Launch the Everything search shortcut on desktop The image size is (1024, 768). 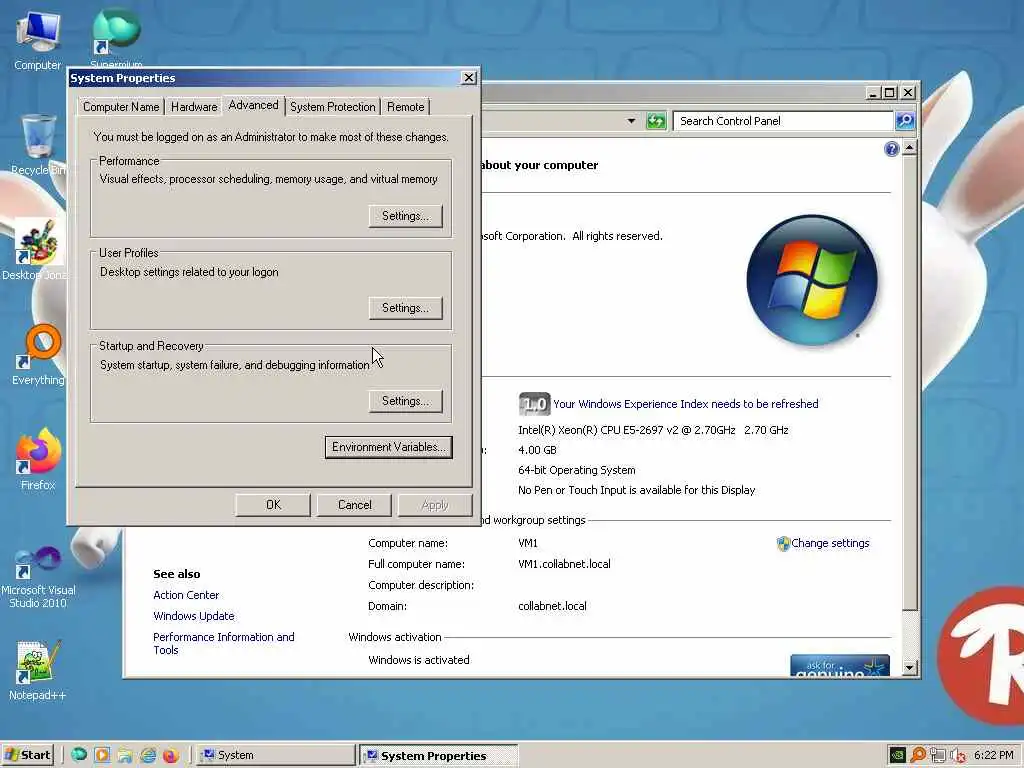pos(38,355)
